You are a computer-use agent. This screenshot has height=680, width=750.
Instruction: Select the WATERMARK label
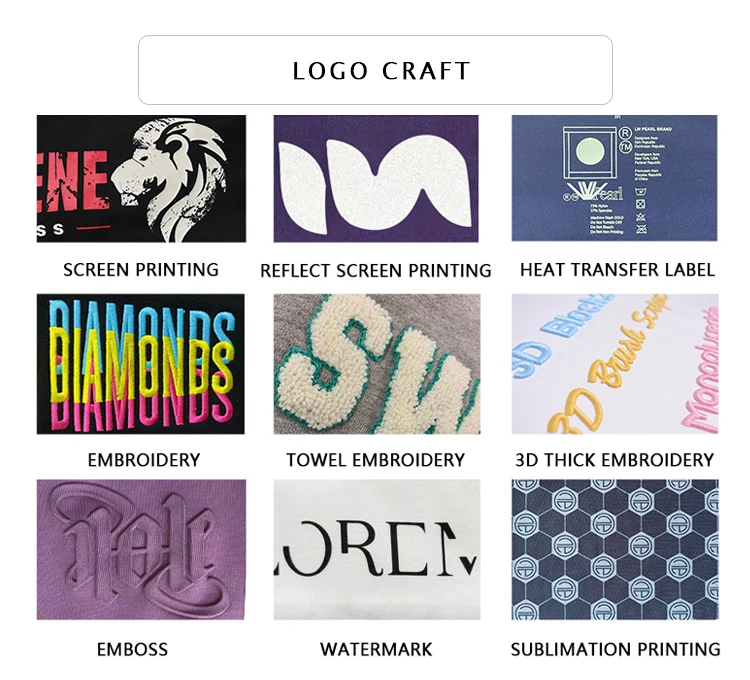pos(376,649)
